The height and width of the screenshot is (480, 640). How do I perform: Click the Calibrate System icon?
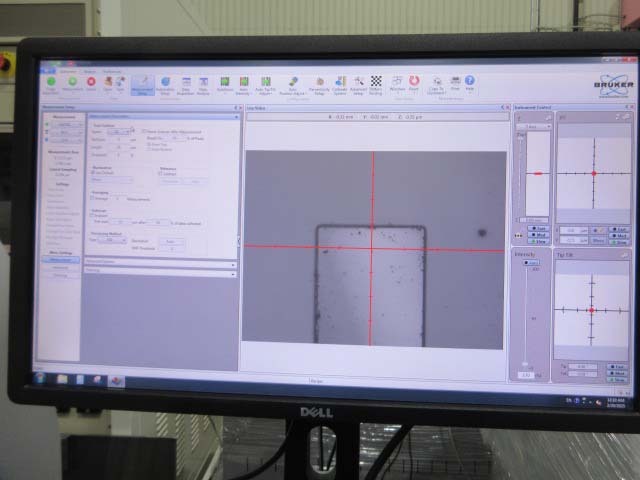[340, 86]
